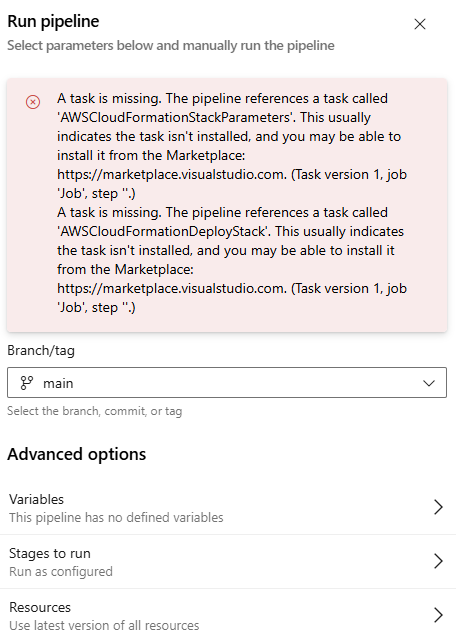Image resolution: width=456 pixels, height=642 pixels.
Task: Follow the second marketplace.visualstudio.com link
Action: pos(171,288)
